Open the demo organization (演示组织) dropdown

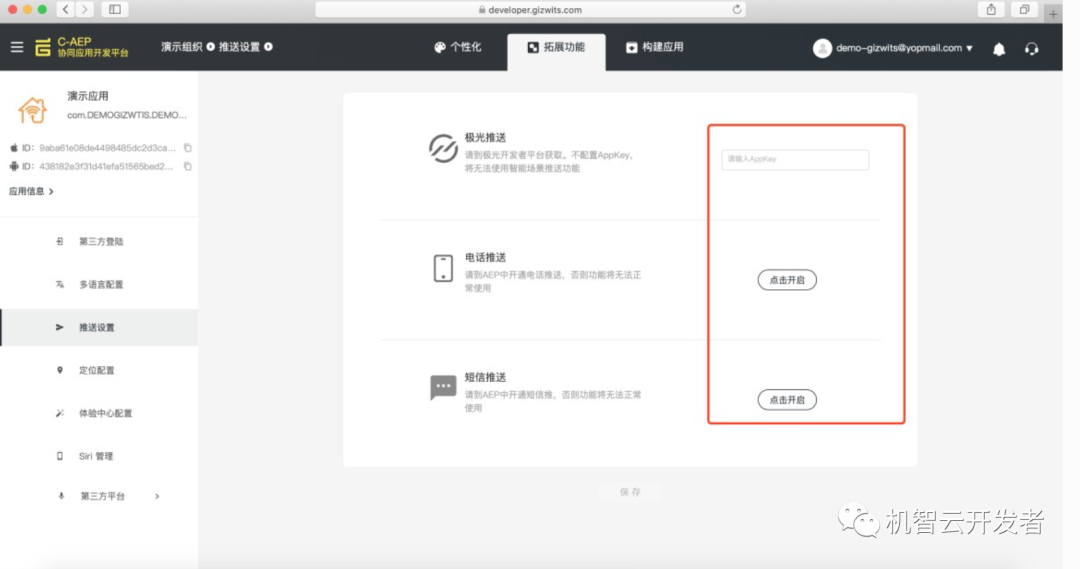187,47
